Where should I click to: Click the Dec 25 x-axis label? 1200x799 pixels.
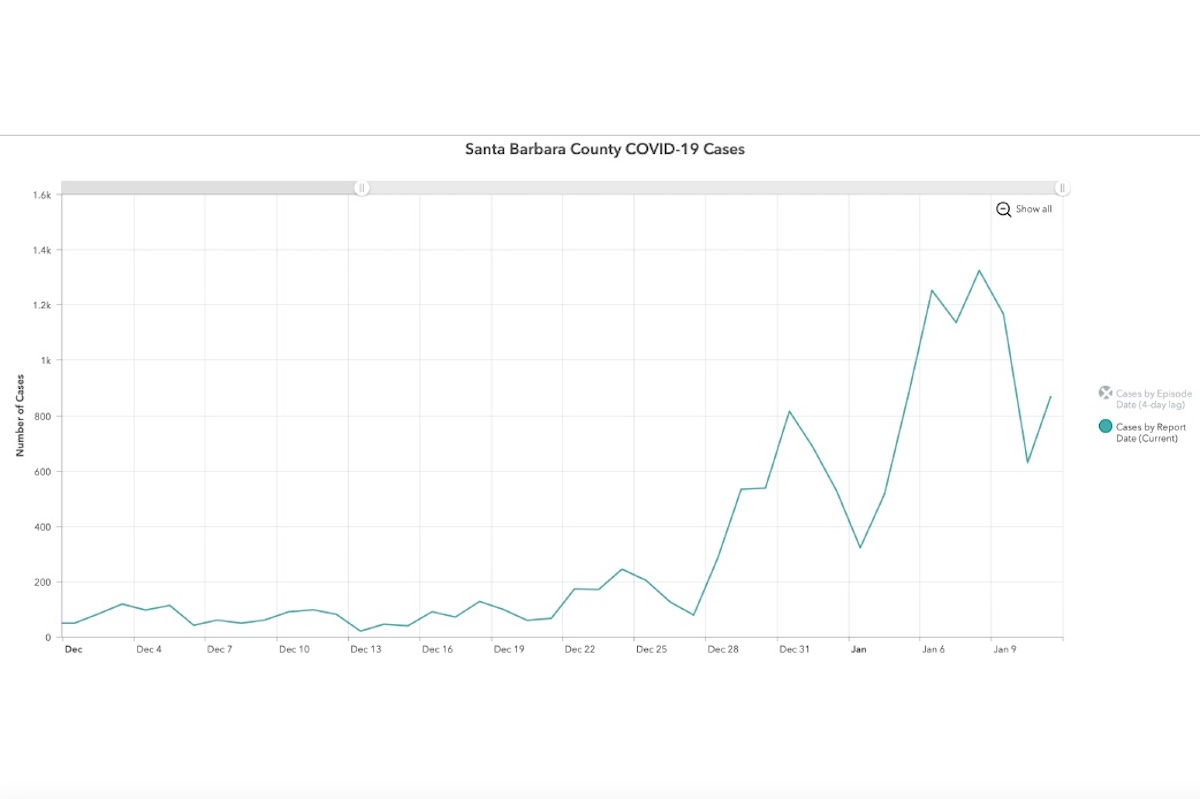click(651, 649)
